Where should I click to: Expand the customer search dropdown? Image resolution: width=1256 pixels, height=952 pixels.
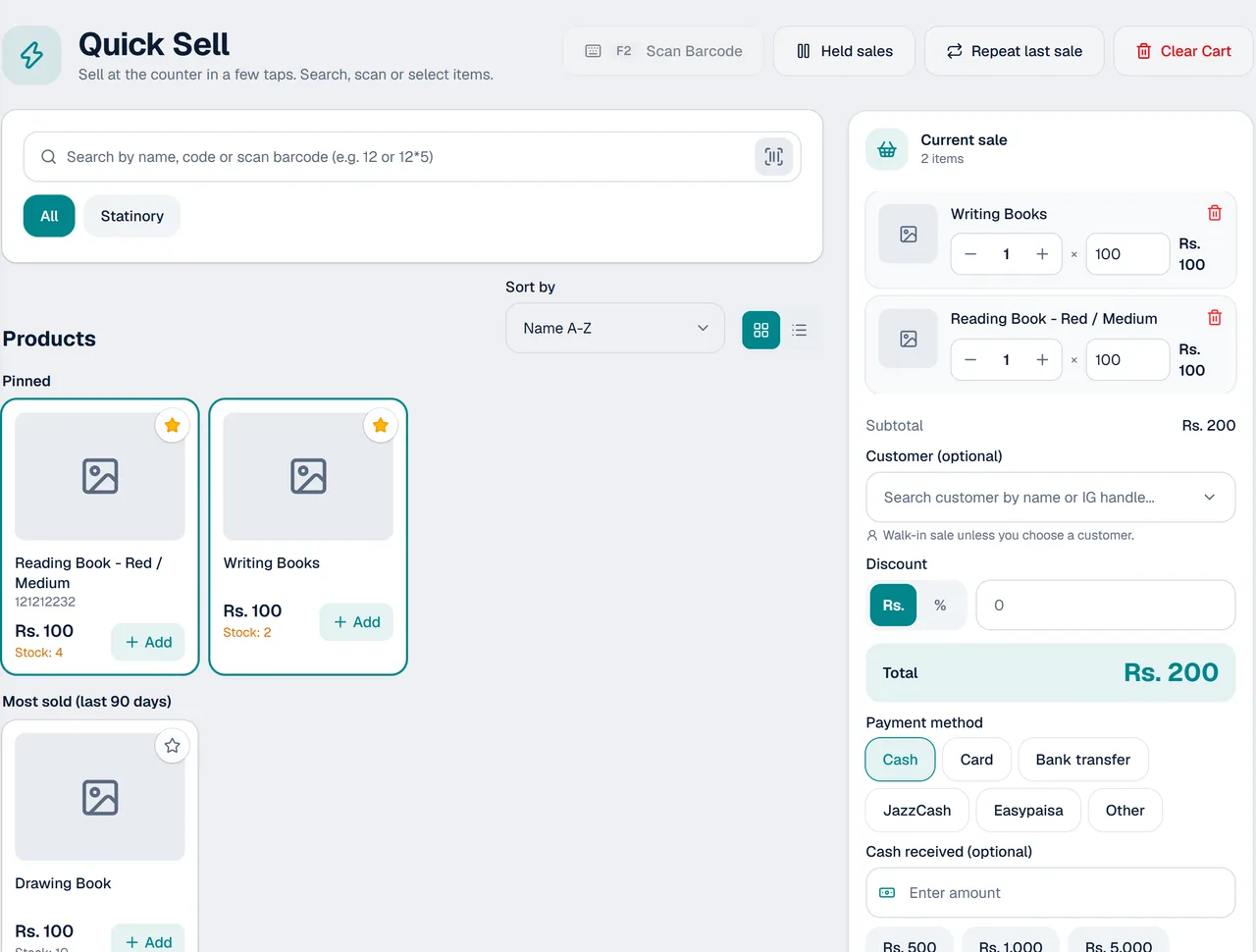click(x=1050, y=498)
